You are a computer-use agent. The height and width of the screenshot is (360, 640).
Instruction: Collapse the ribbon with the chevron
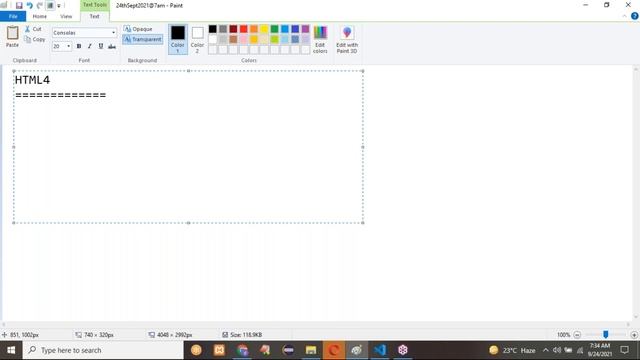624,16
